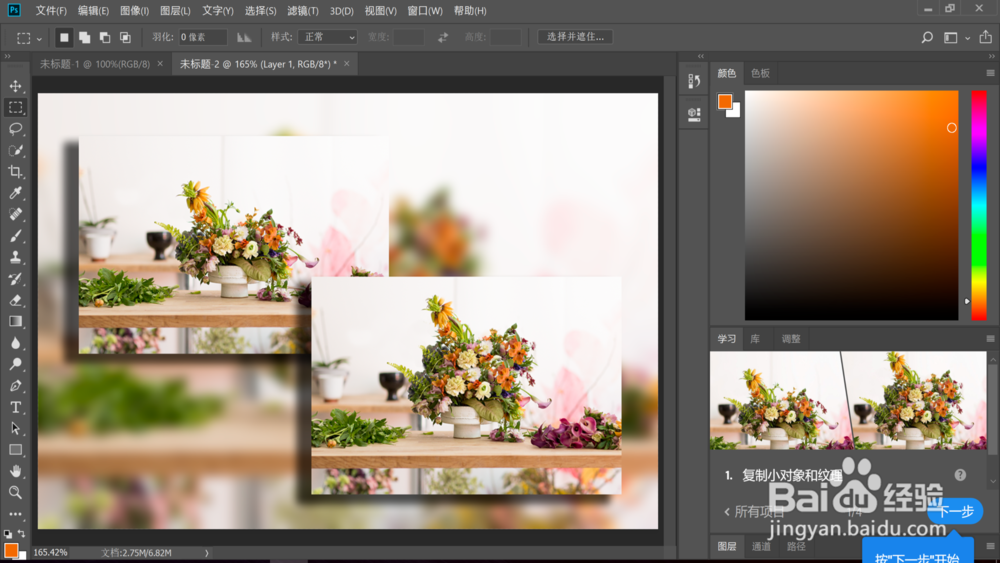Viewport: 1000px width, 563px height.
Task: Expand the toolbar double-arrow at top left
Action: point(8,57)
